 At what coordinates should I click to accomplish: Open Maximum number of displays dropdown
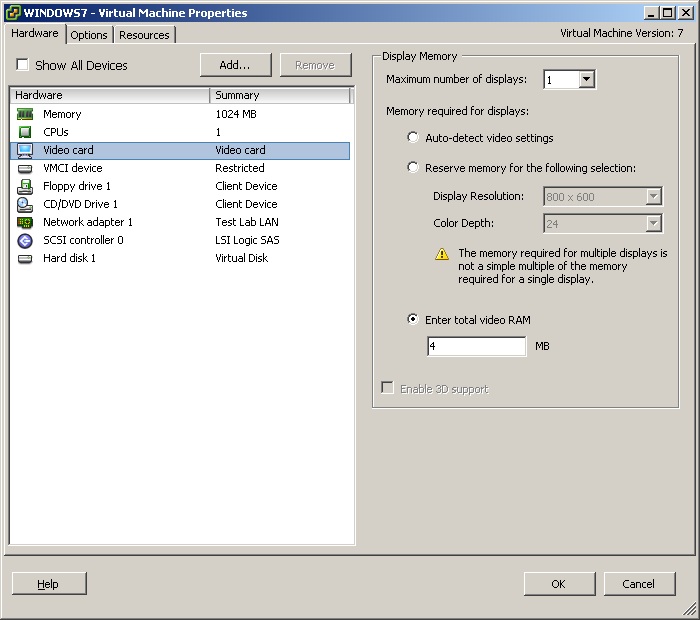587,79
